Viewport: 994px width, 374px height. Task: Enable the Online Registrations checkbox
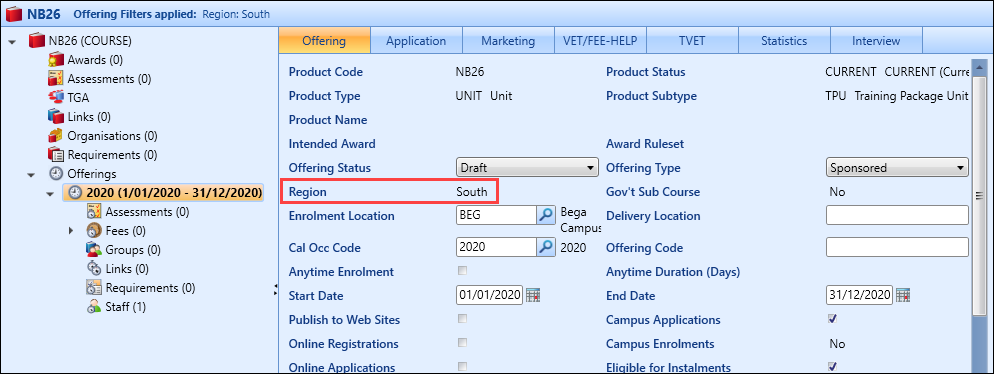463,343
